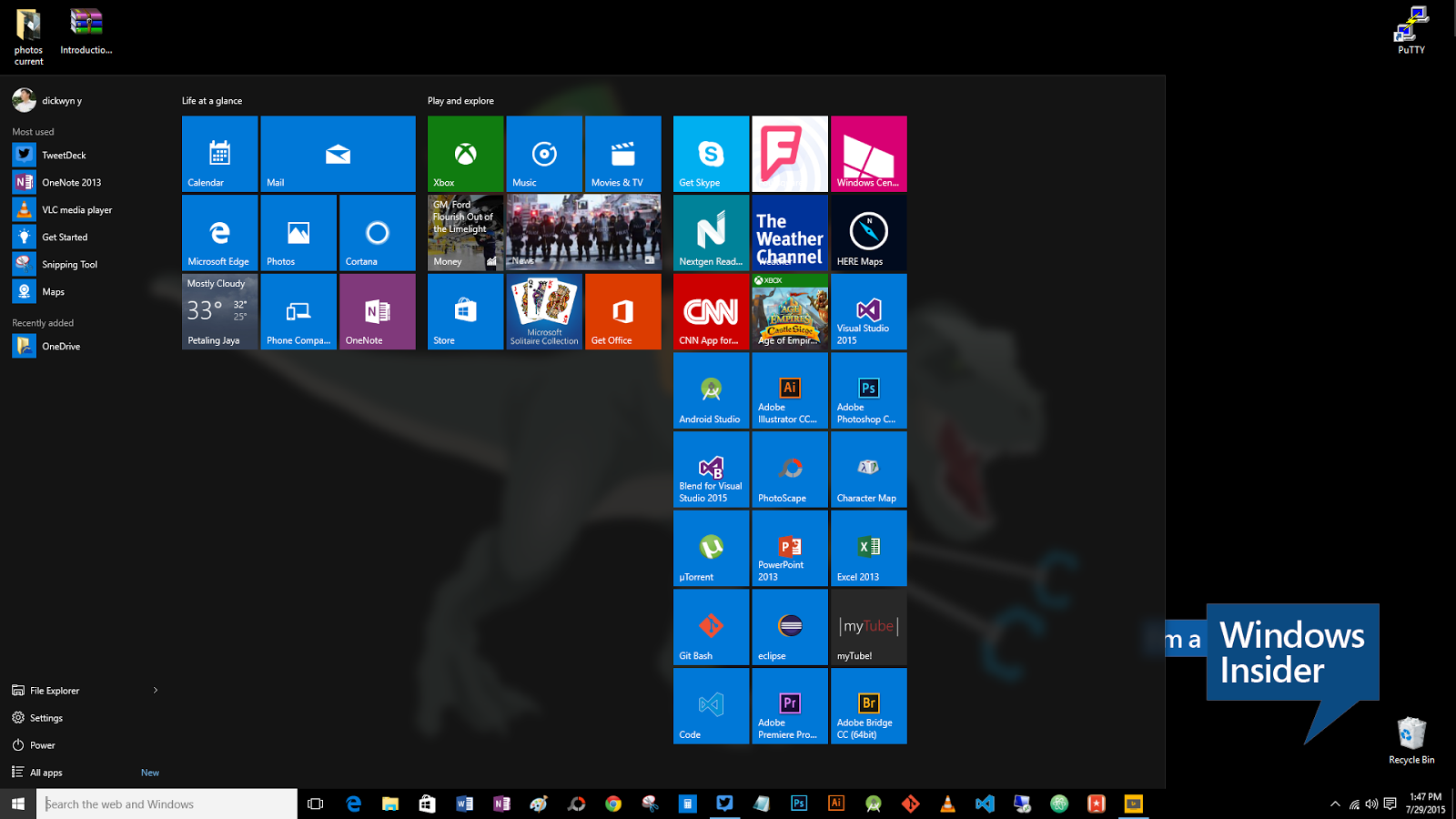Launch the Android Studio tile
1456x819 pixels.
coord(711,390)
